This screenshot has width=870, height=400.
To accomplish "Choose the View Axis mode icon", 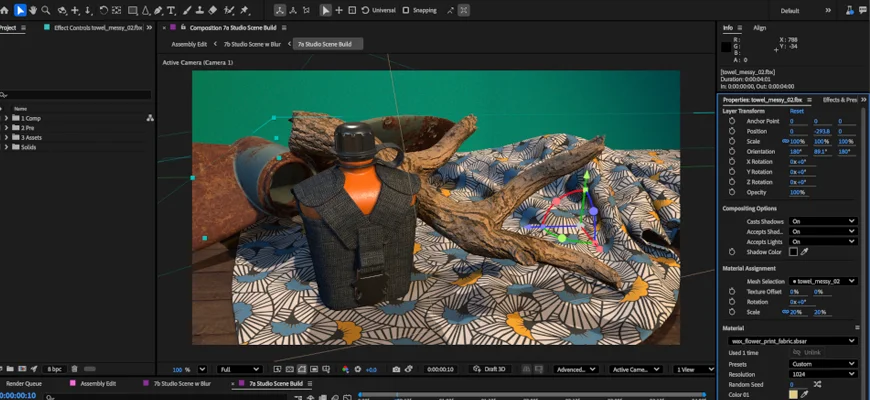I will (x=306, y=10).
